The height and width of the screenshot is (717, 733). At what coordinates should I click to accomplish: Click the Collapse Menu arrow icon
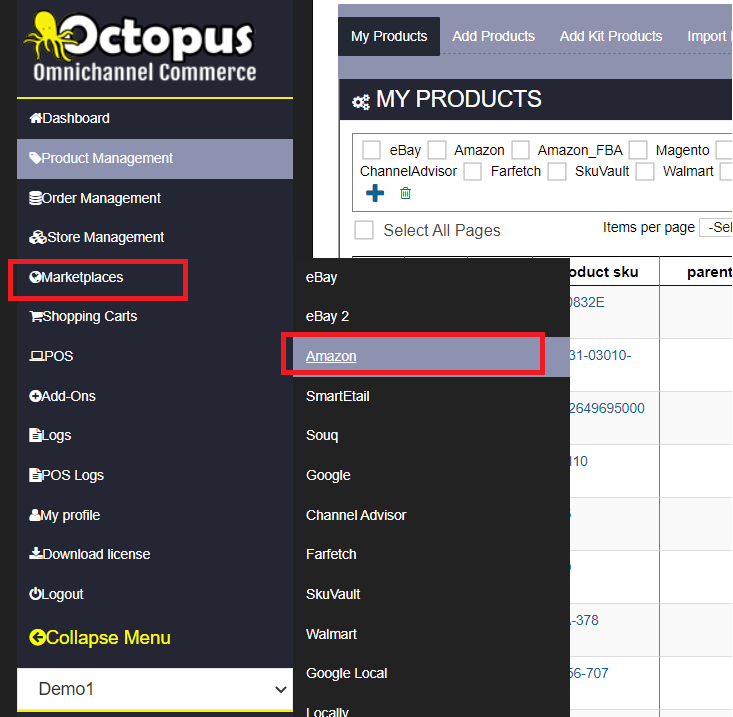[x=37, y=638]
